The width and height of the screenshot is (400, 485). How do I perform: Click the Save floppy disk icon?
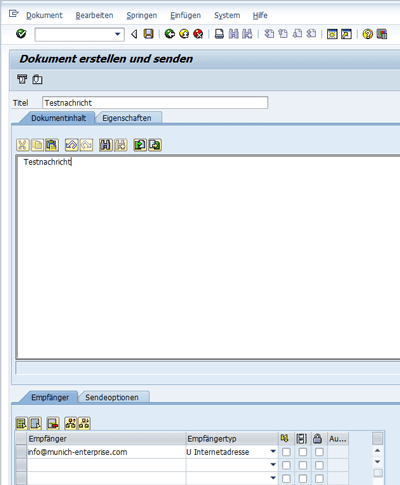[x=149, y=34]
